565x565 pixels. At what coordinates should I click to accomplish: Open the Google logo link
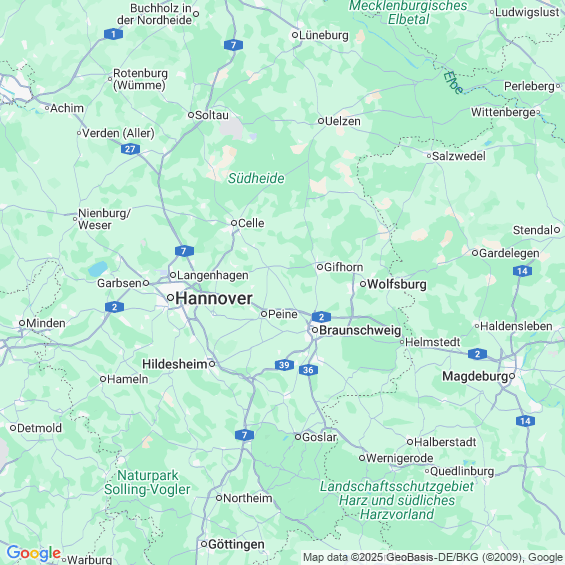tap(34, 553)
